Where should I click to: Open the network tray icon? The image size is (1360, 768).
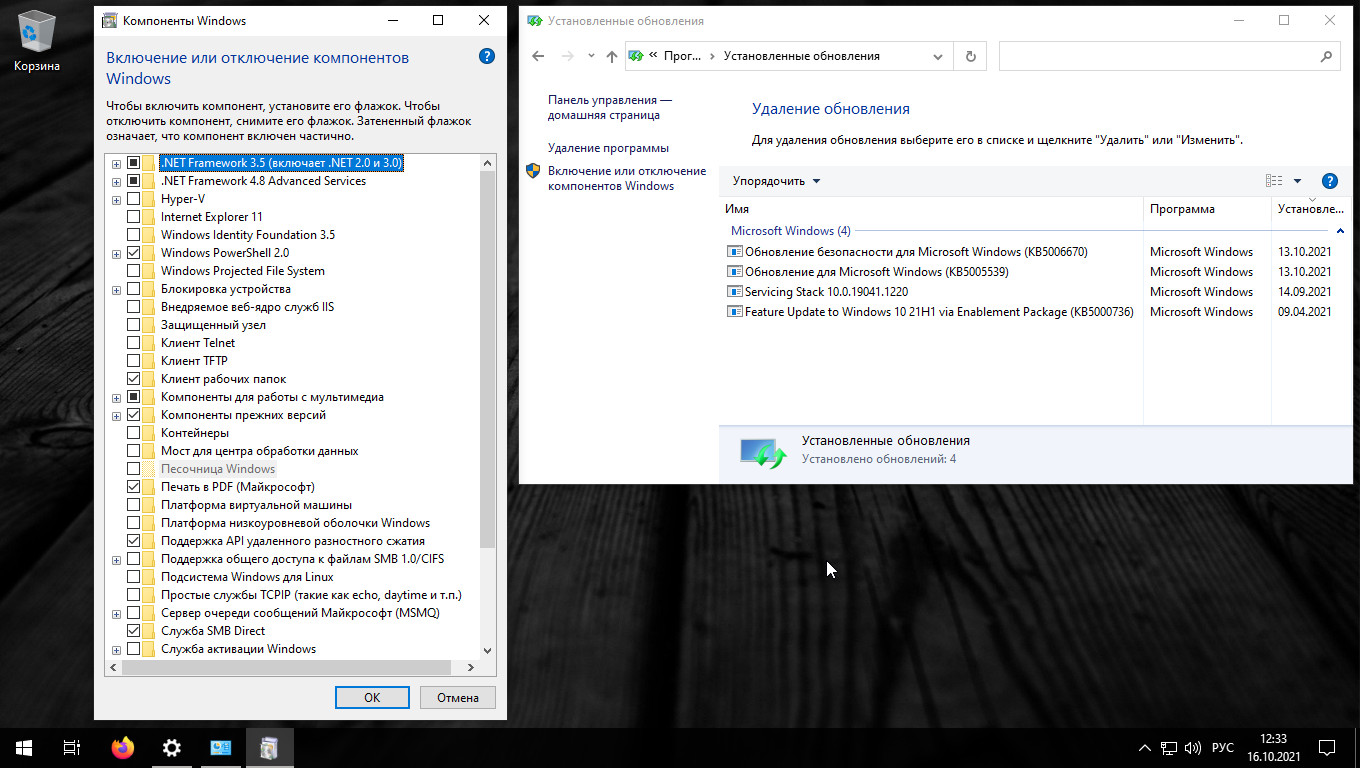[1168, 748]
